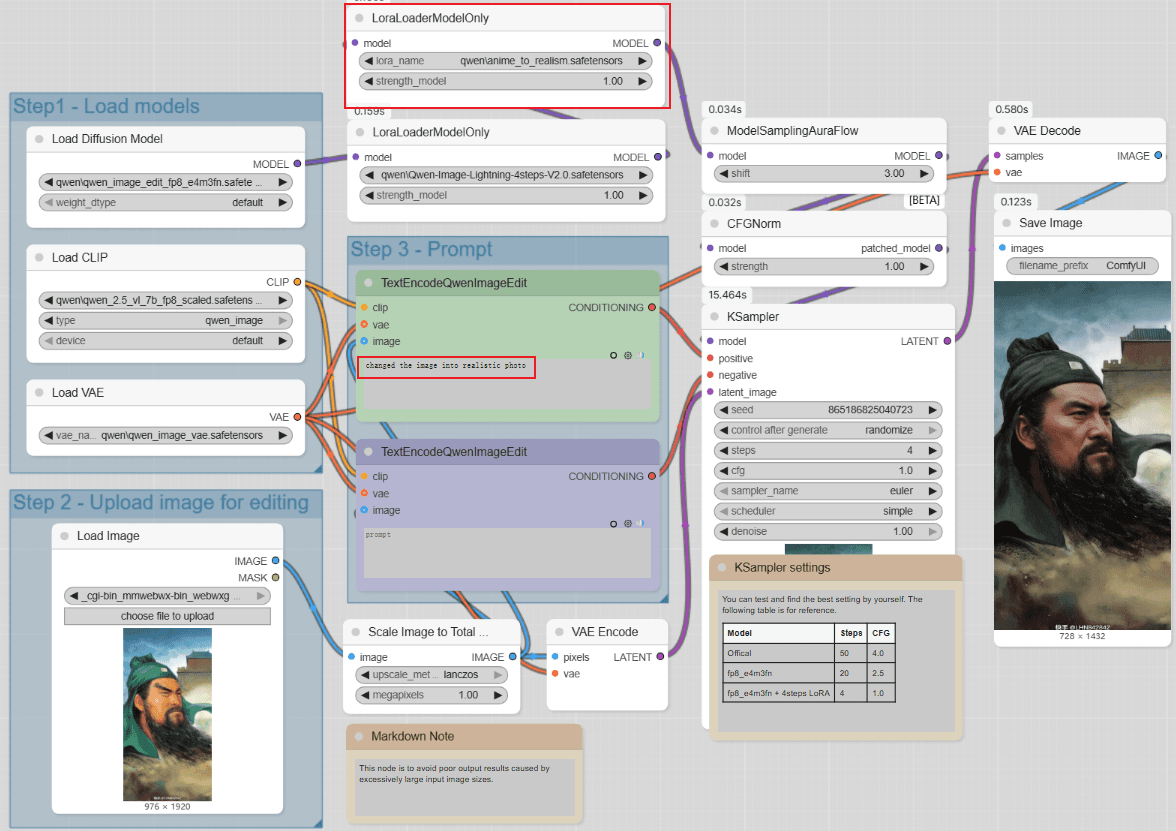This screenshot has height=831, width=1176.
Task: Toggle collapse on the Load Diffusion Model node
Action: click(x=39, y=139)
